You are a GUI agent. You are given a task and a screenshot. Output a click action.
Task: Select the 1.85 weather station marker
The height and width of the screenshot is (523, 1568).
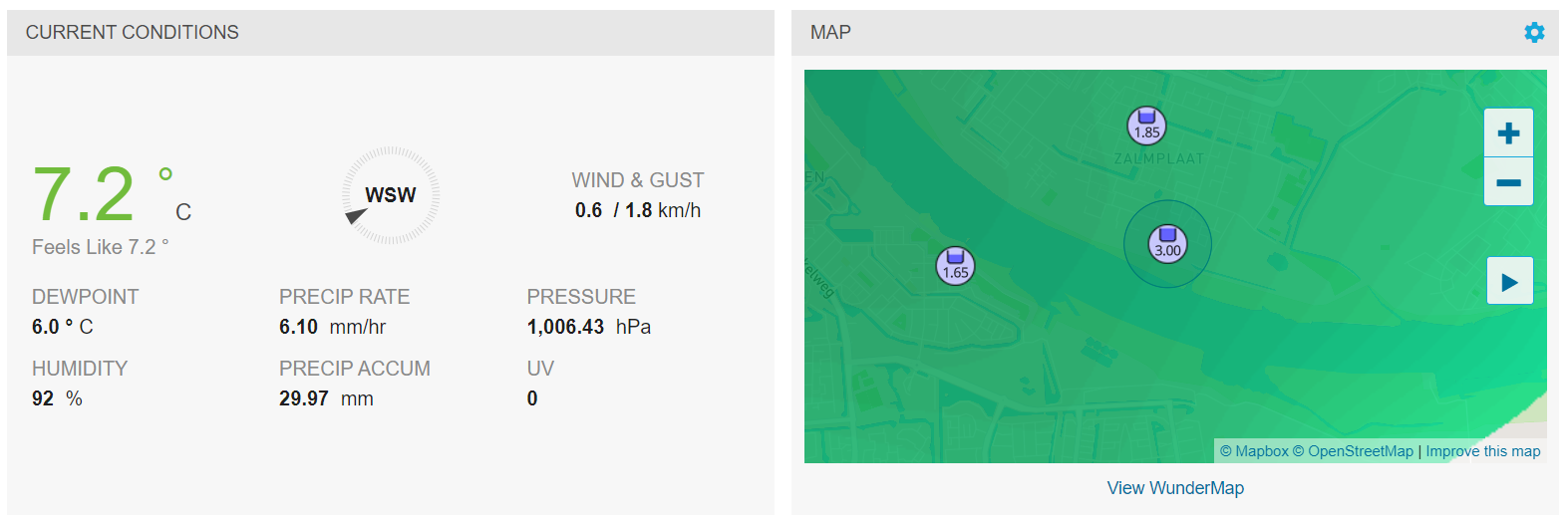click(x=1146, y=126)
